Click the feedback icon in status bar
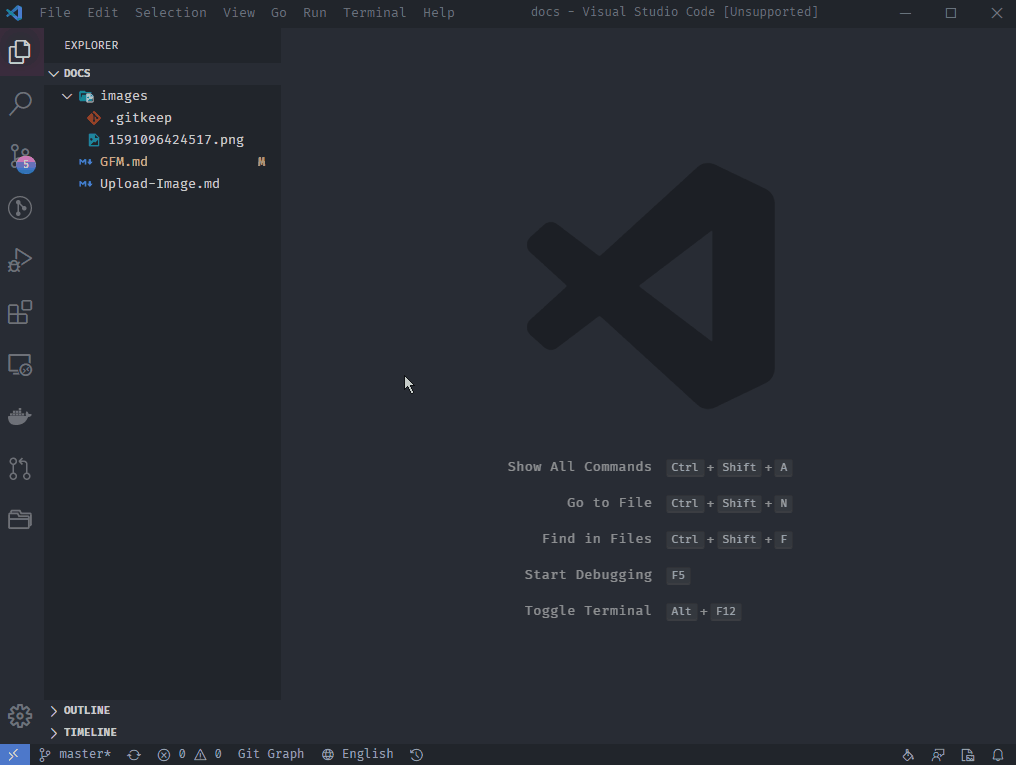 click(938, 755)
